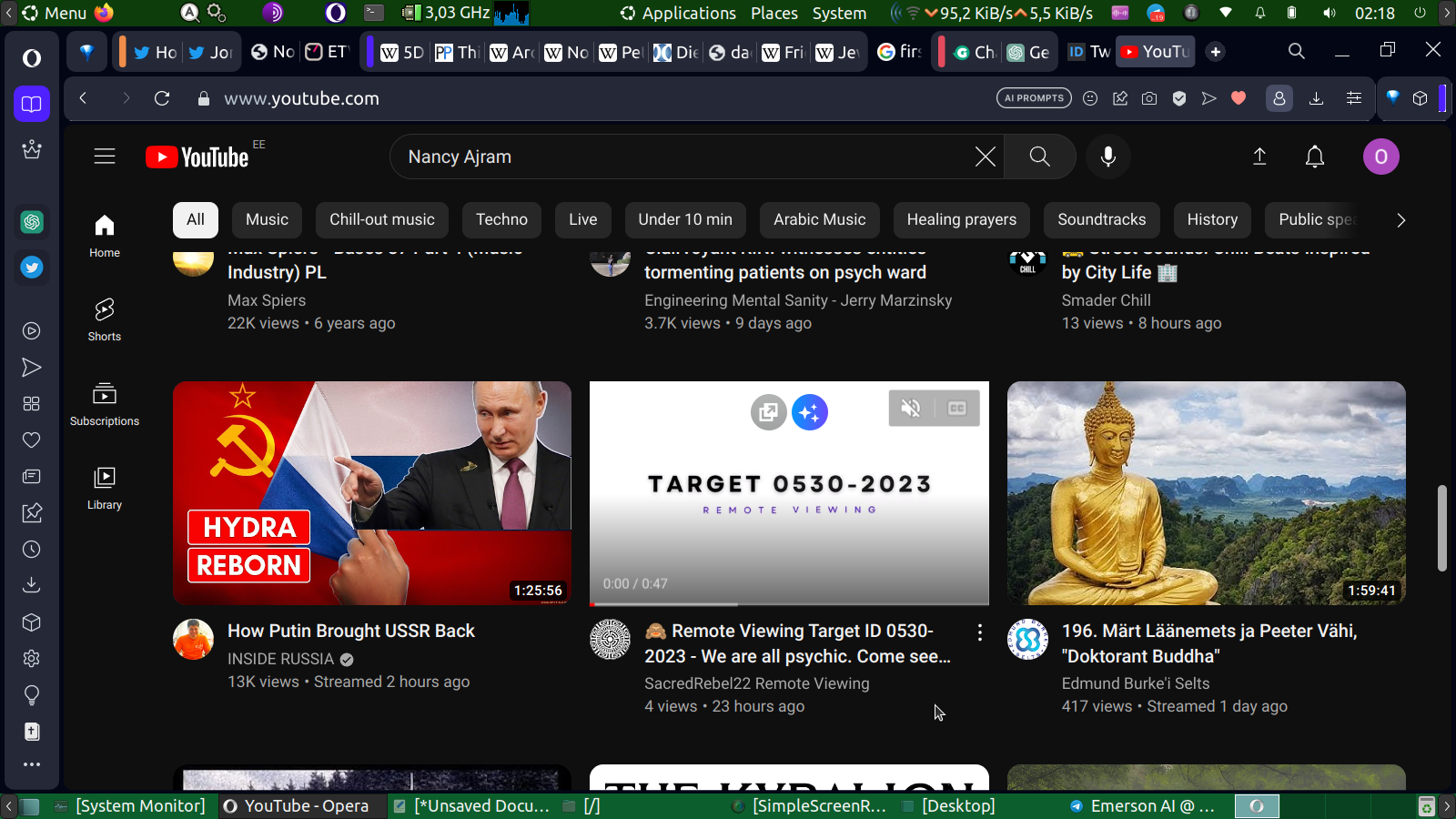Open Subscriptions in the YouTube sidebar
This screenshot has width=1456, height=819.
click(x=105, y=404)
